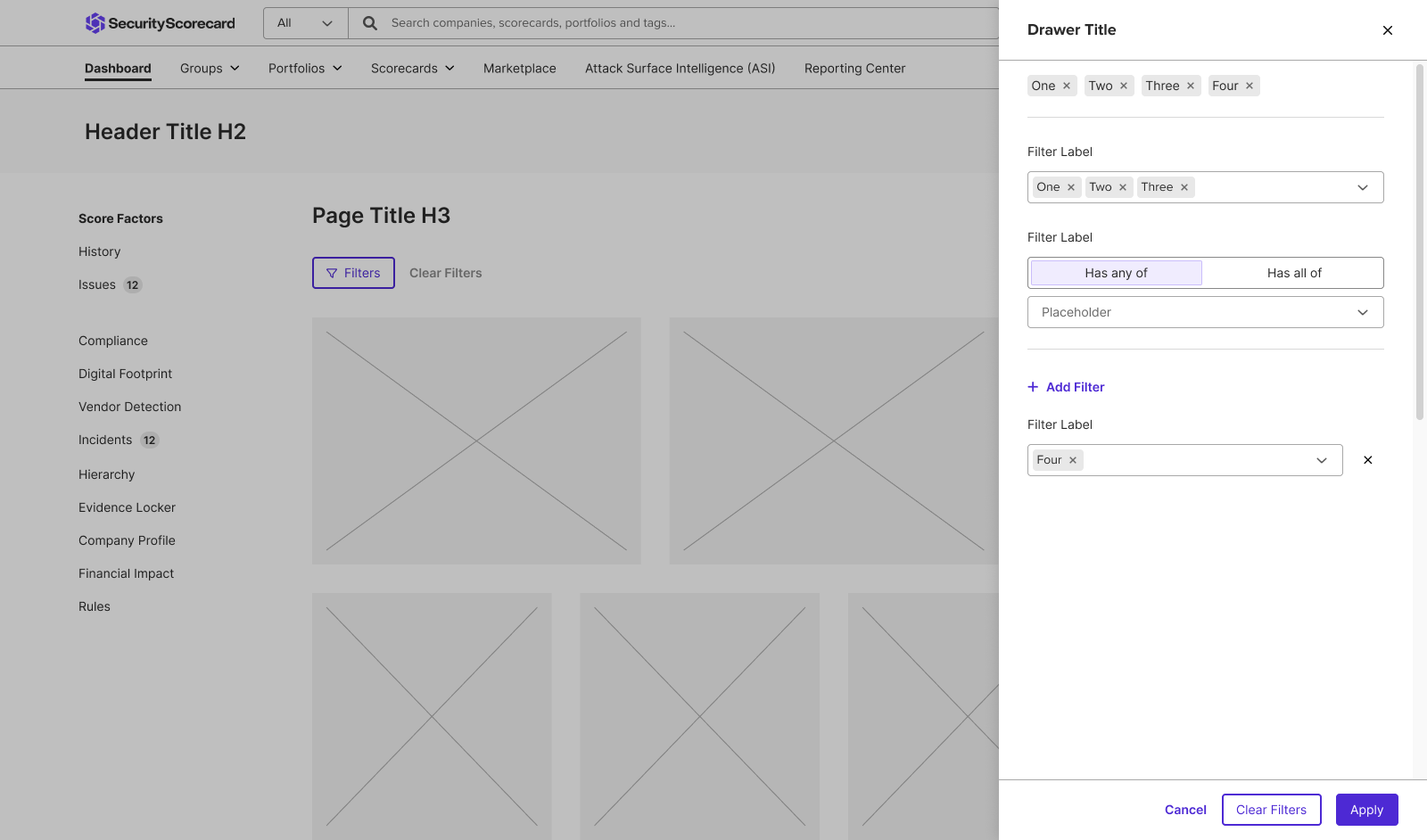Viewport: 1427px width, 840px height.
Task: Click the funnel icon in Filters button
Action: pyautogui.click(x=332, y=274)
